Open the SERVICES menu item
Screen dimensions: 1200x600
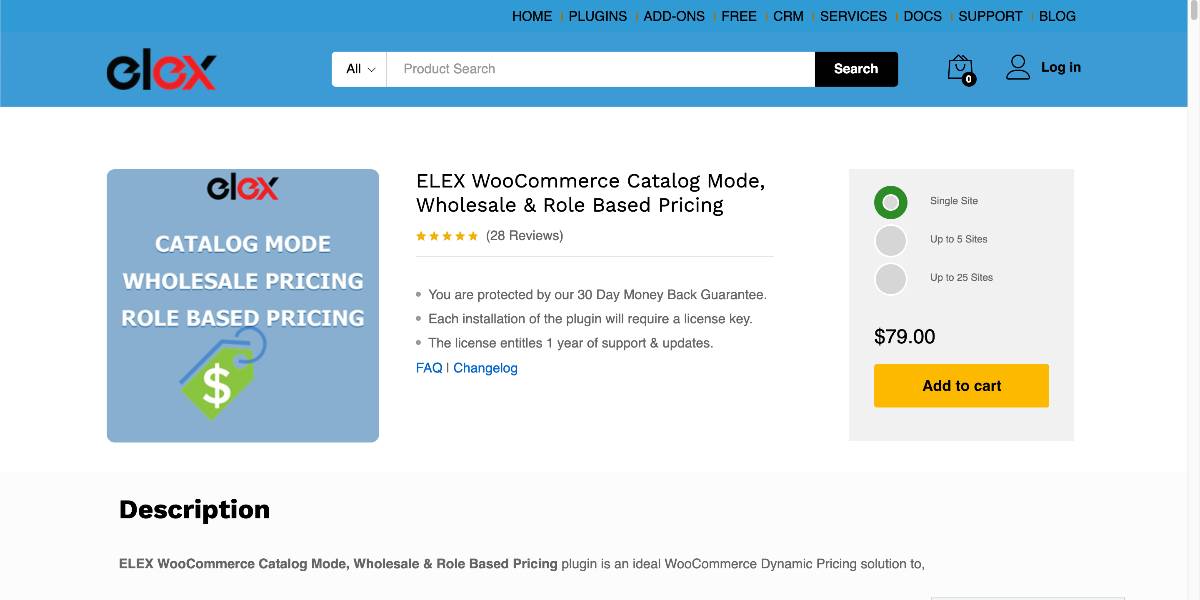click(x=854, y=16)
